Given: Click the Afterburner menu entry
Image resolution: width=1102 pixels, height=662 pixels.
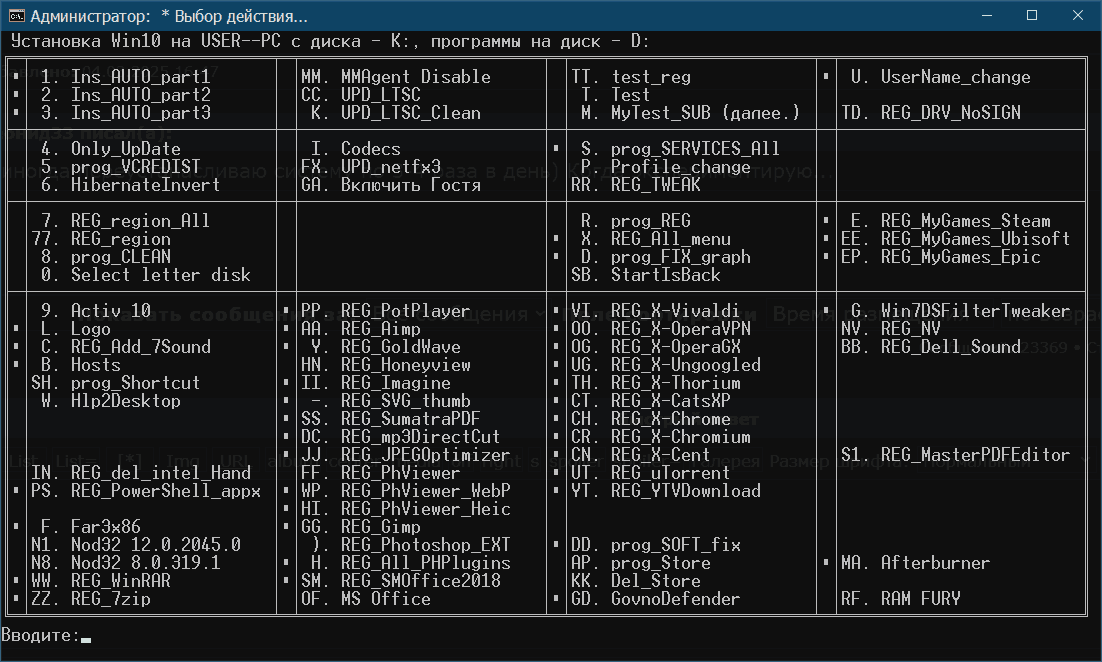Looking at the screenshot, I should pos(935,563).
